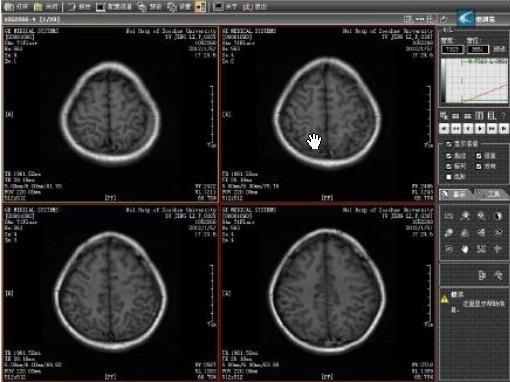
Task: Switch to the 显示 display tab
Action: pyautogui.click(x=455, y=194)
